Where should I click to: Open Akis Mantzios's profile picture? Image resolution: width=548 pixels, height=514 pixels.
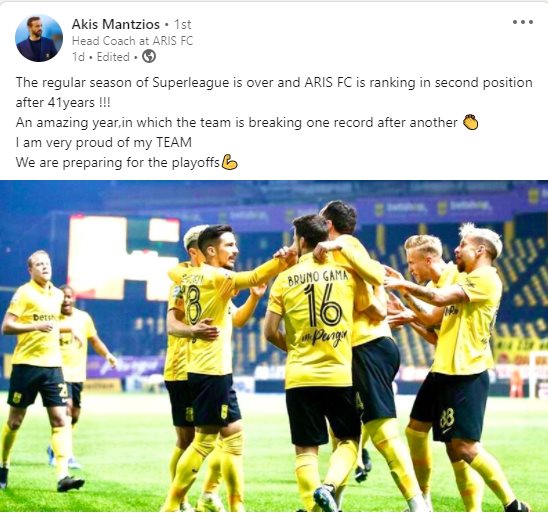pyautogui.click(x=39, y=38)
